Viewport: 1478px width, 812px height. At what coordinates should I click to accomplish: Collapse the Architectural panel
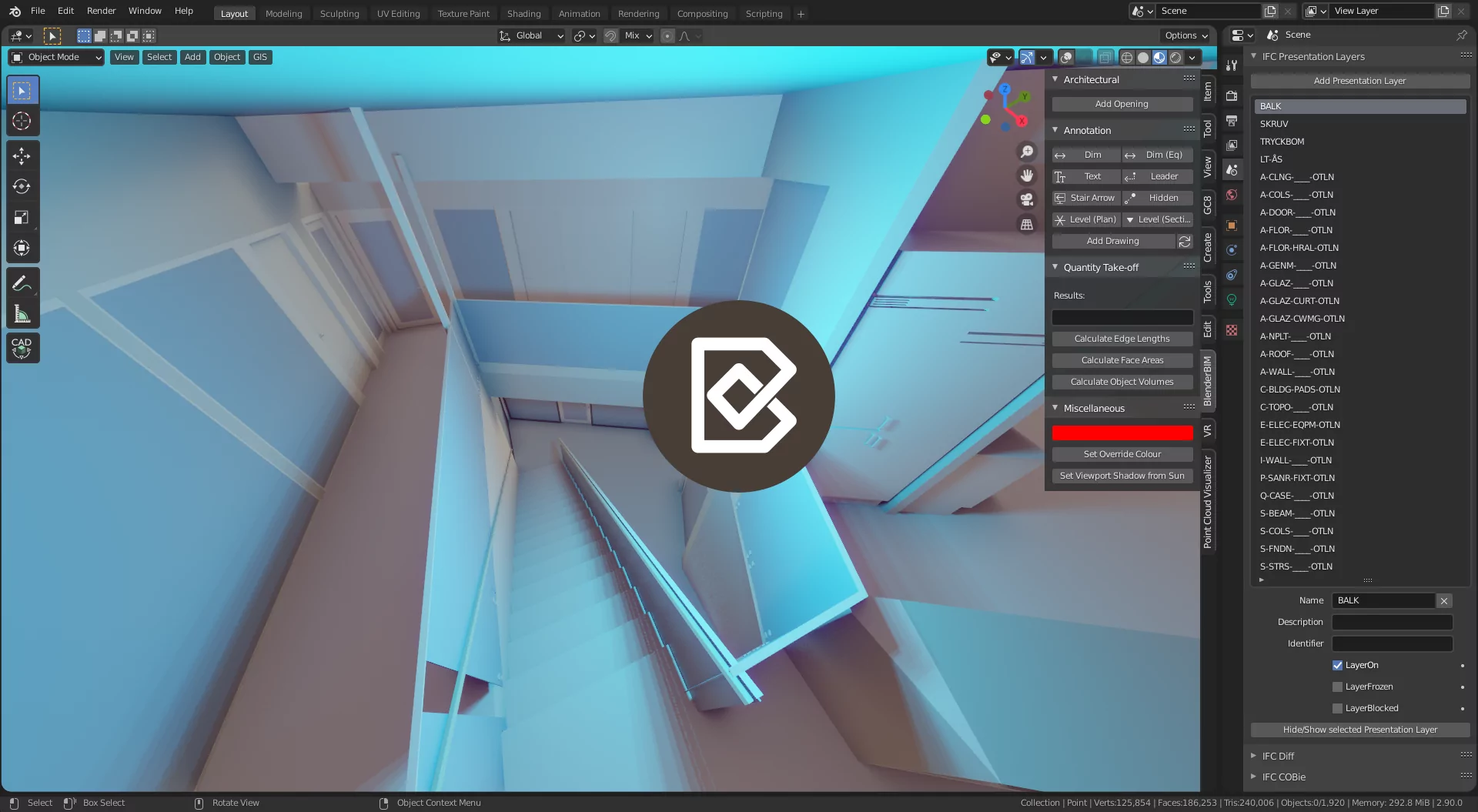pyautogui.click(x=1055, y=79)
